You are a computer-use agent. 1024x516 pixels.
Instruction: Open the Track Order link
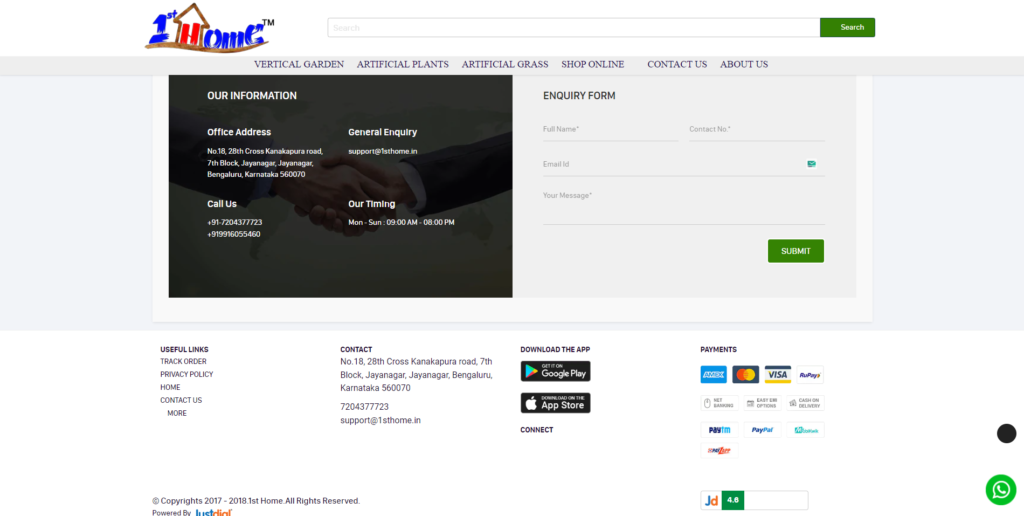pyautogui.click(x=184, y=361)
